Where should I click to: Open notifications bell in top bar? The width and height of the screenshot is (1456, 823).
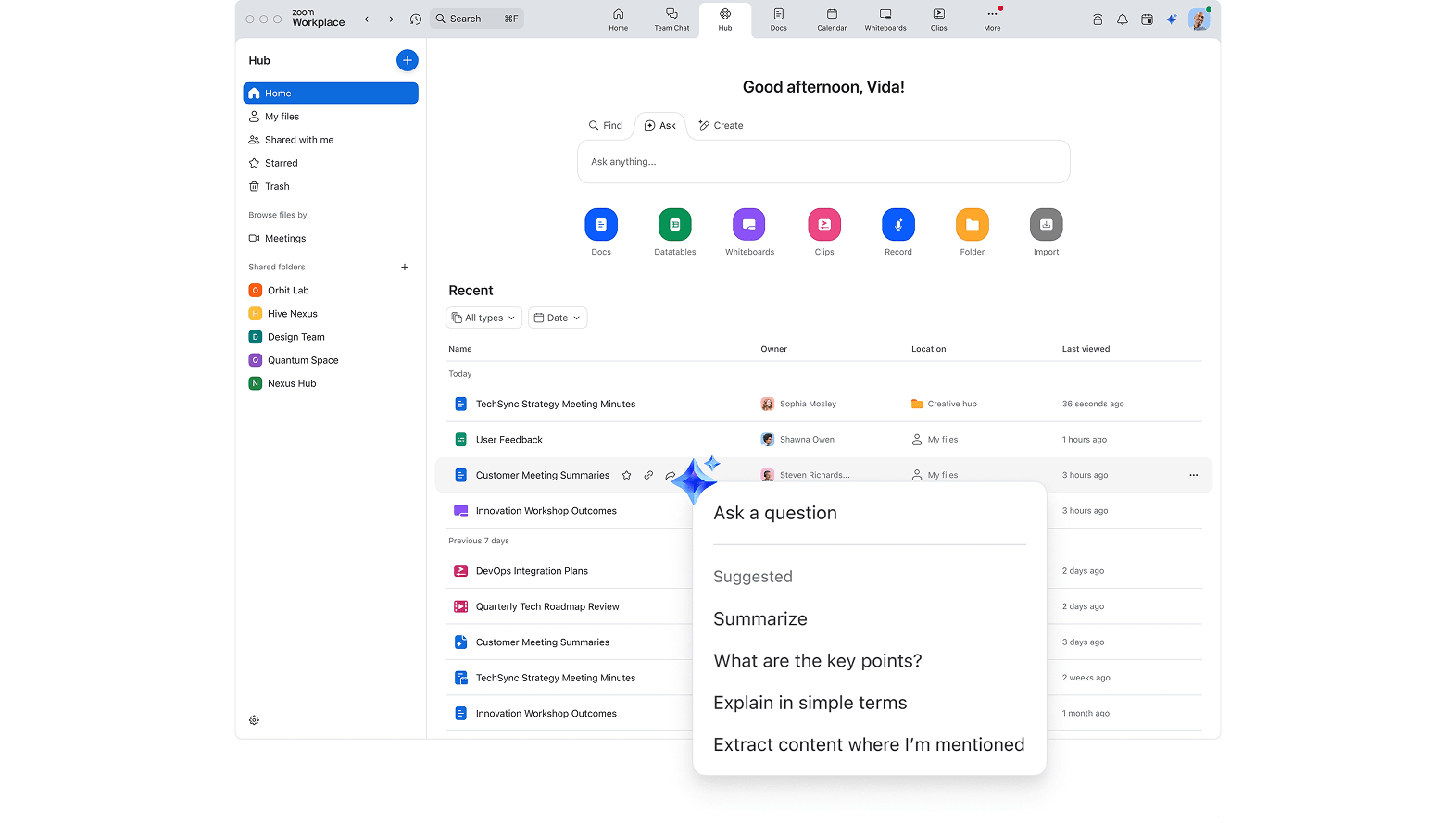pyautogui.click(x=1123, y=19)
